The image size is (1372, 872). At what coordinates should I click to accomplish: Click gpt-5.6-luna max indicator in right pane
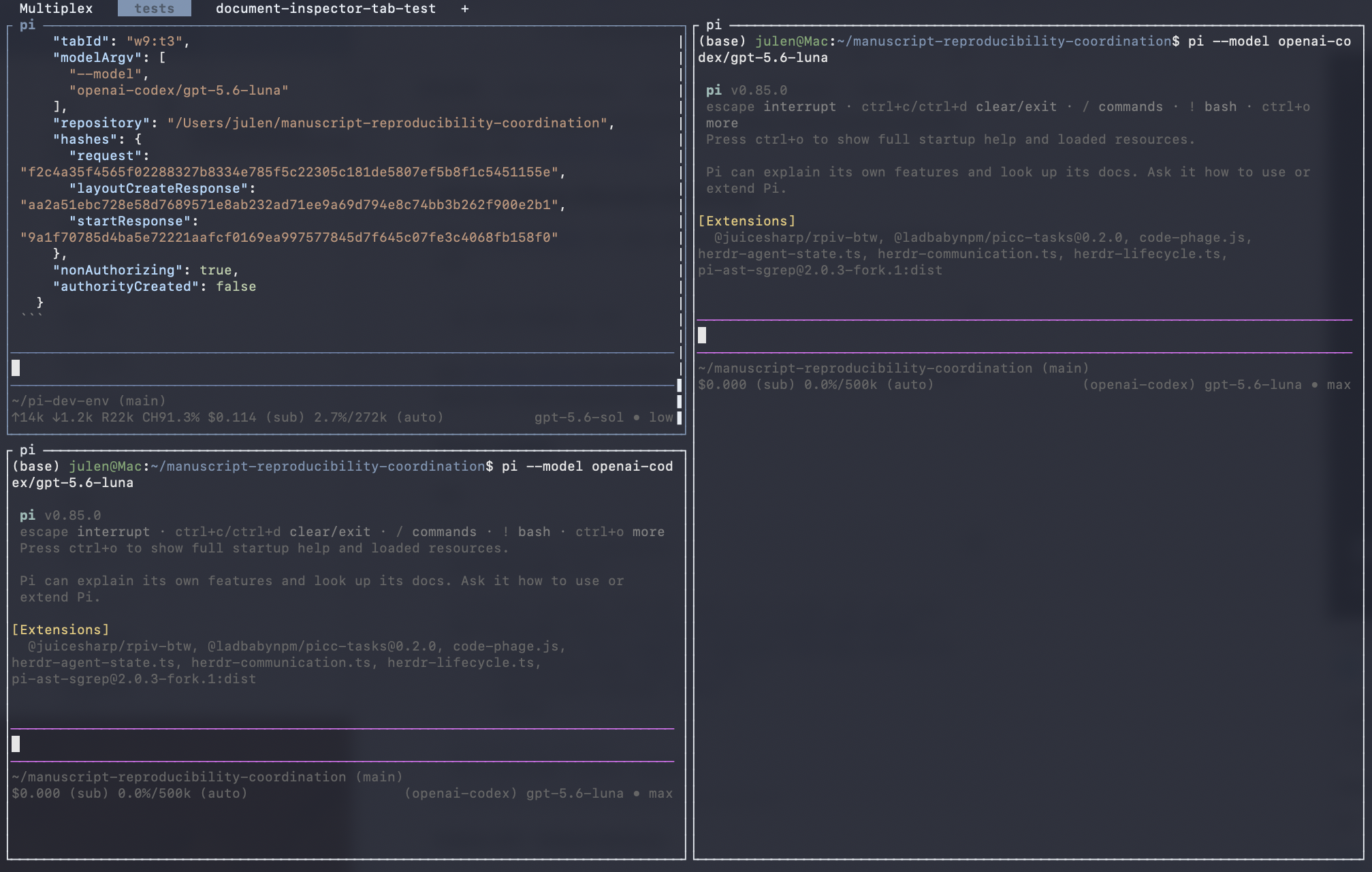(1277, 385)
